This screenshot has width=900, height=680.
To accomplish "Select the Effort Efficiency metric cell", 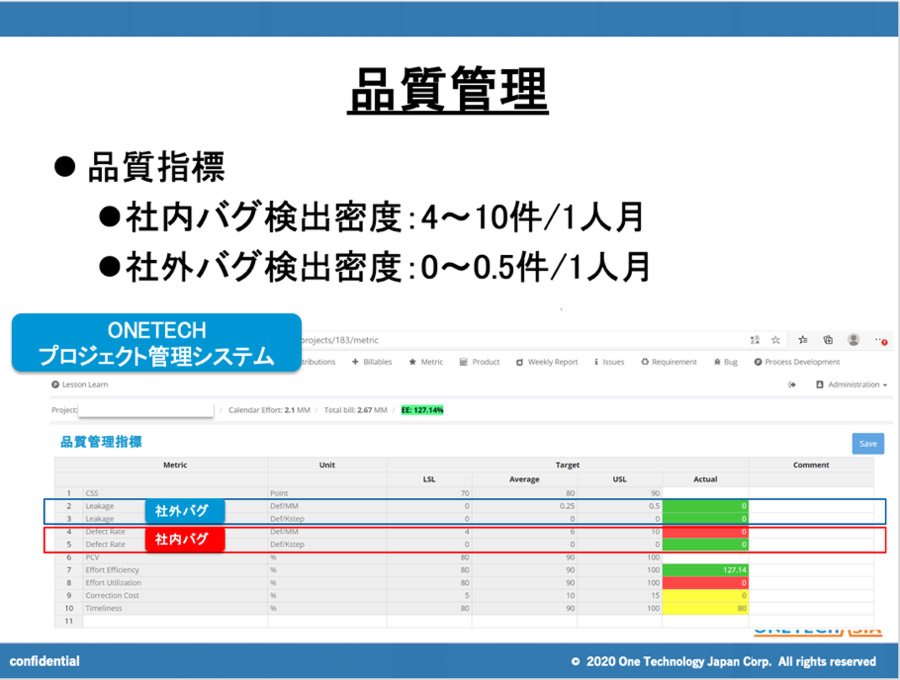I will [175, 570].
